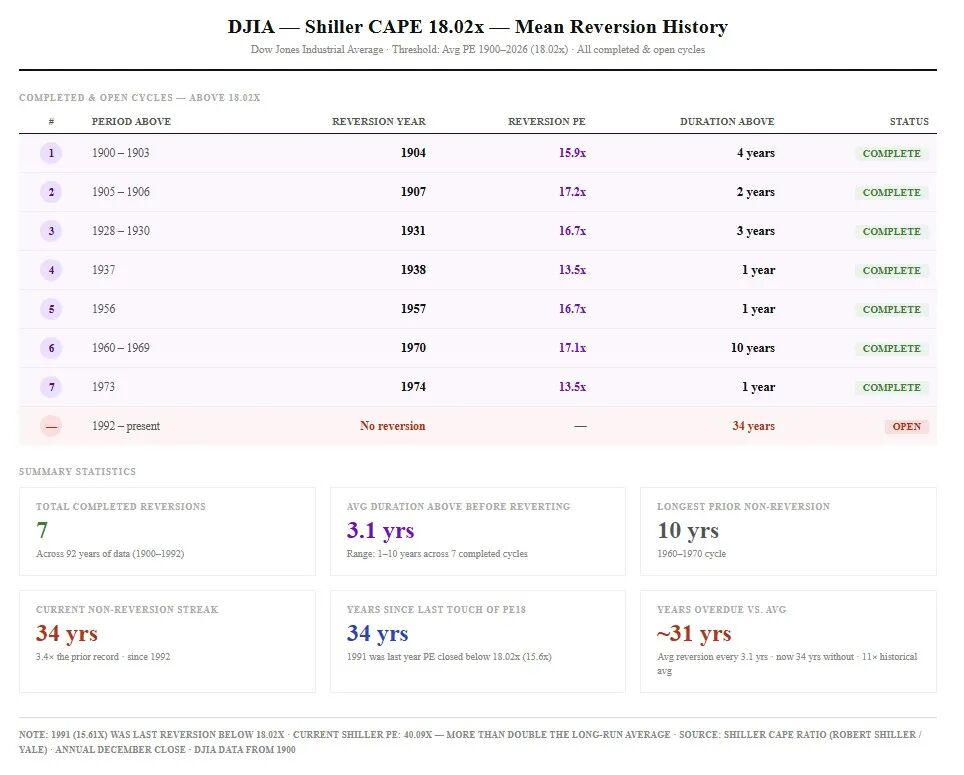
Task: Click the Reversion Year column header
Action: (x=378, y=121)
